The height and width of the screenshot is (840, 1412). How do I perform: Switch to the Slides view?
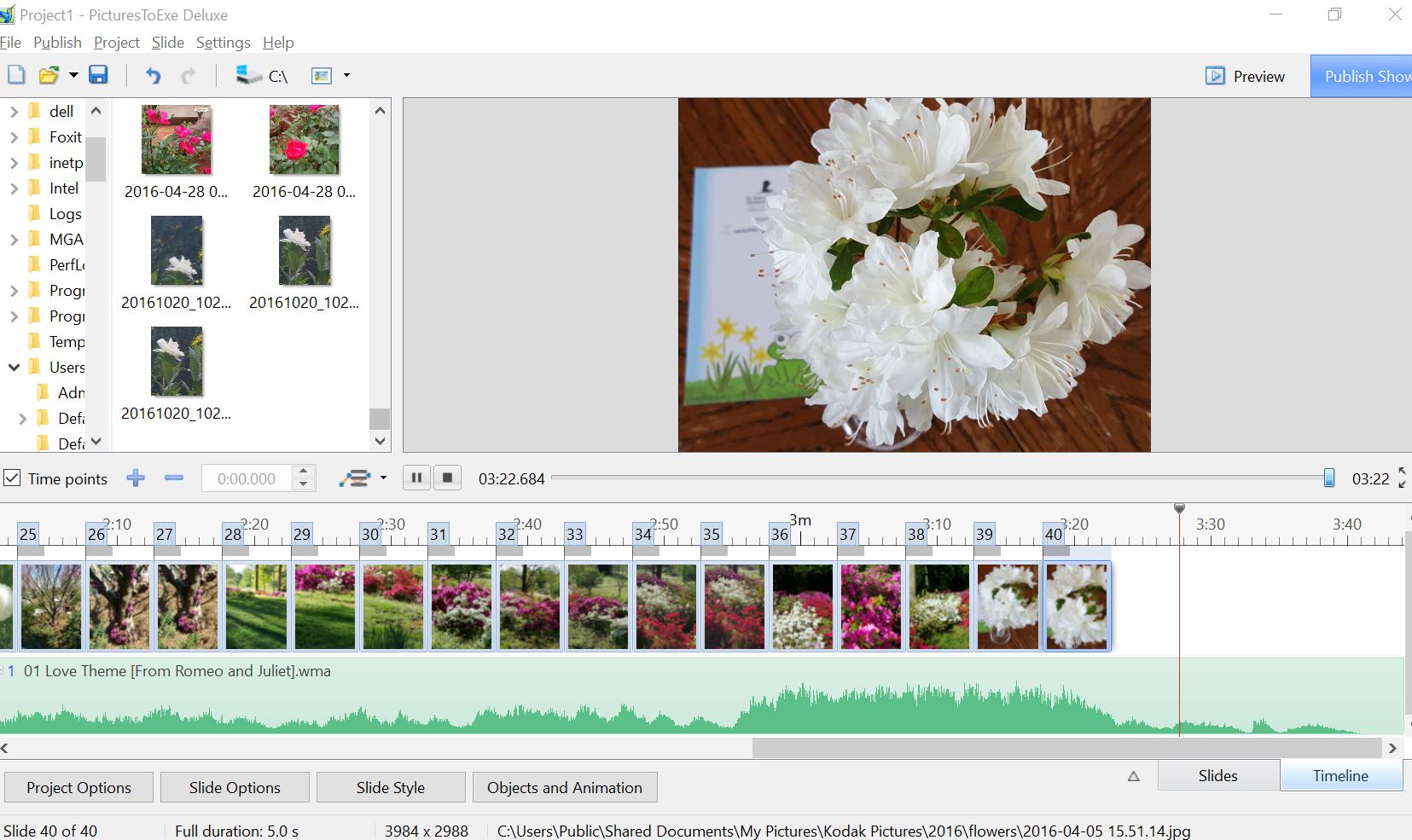pyautogui.click(x=1217, y=775)
